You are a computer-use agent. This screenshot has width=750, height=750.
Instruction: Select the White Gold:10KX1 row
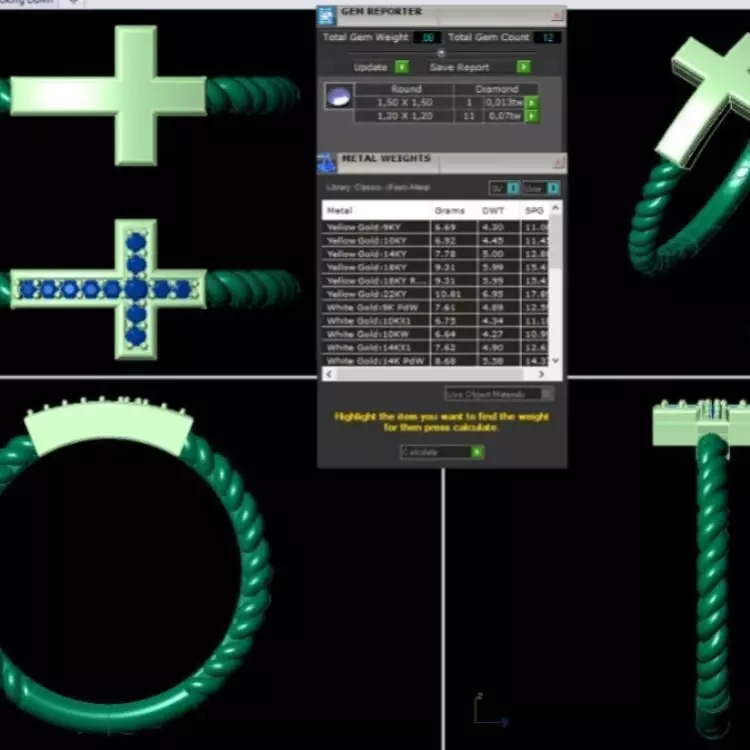(435, 321)
